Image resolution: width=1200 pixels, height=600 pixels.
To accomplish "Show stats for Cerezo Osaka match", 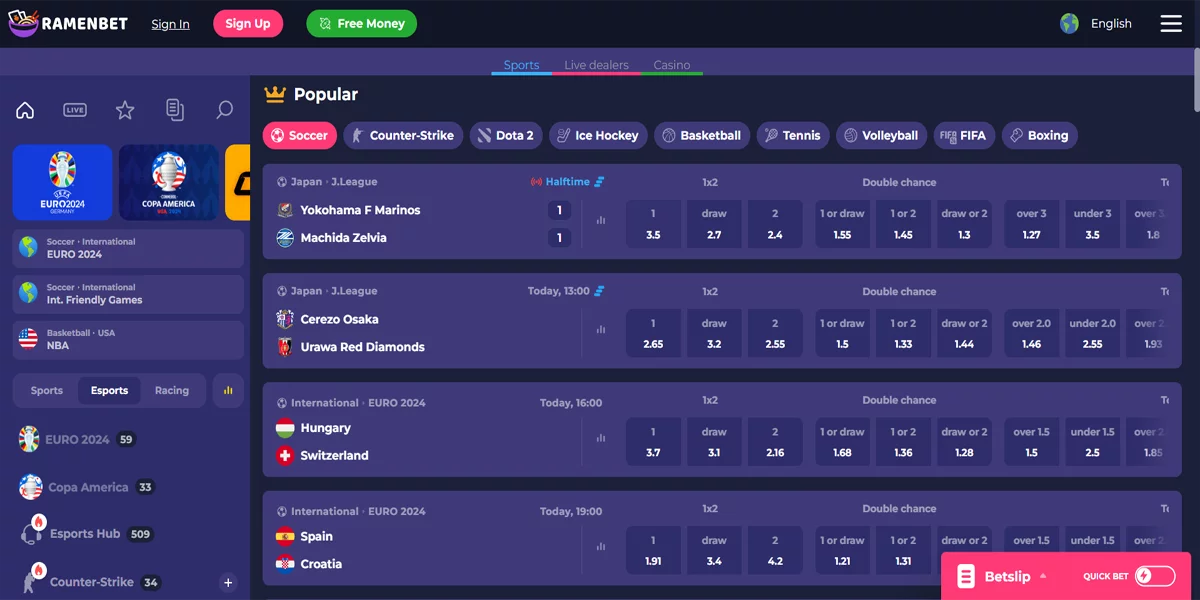I will (601, 329).
